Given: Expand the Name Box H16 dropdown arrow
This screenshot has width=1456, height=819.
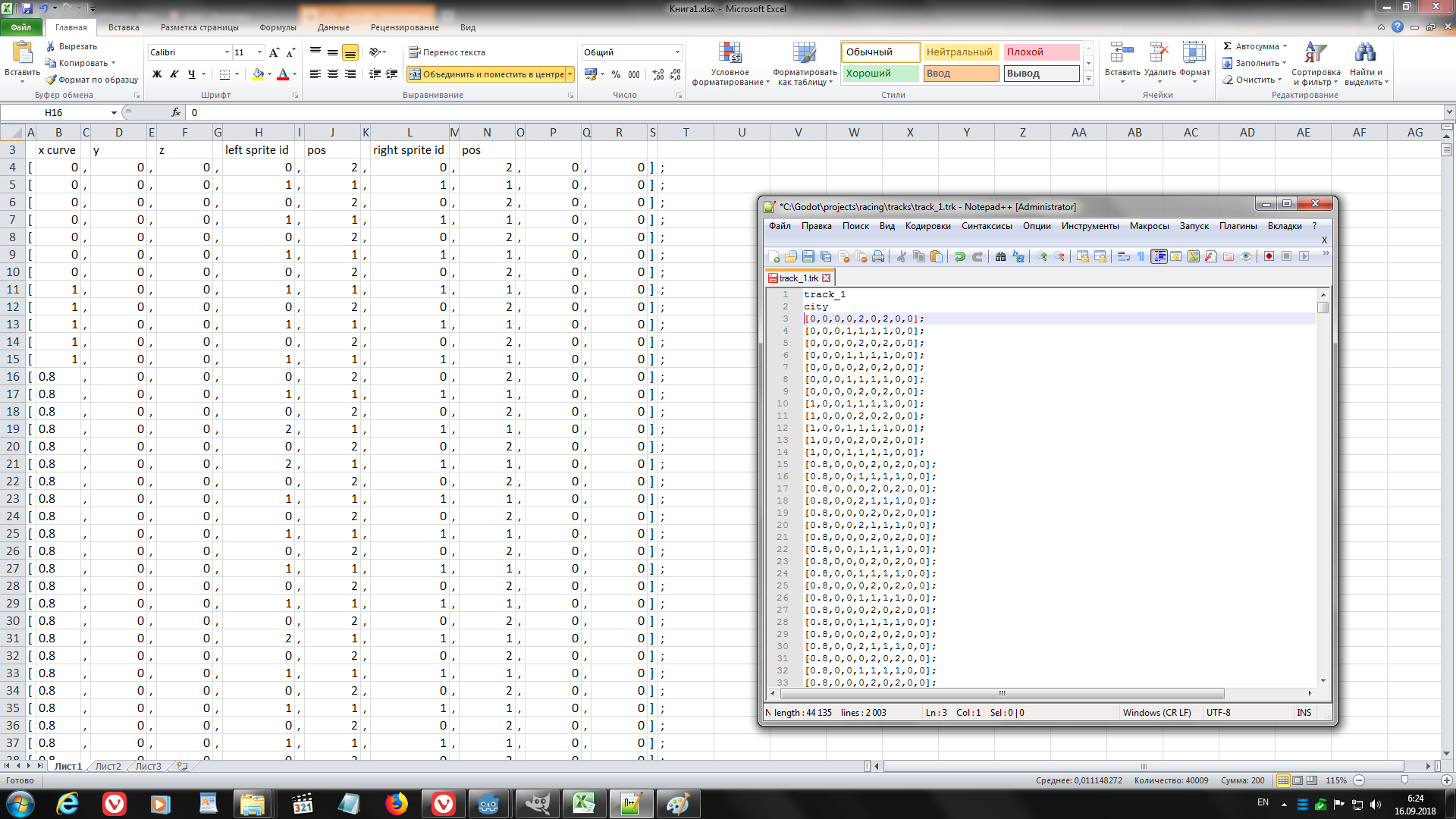Looking at the screenshot, I should click(114, 112).
